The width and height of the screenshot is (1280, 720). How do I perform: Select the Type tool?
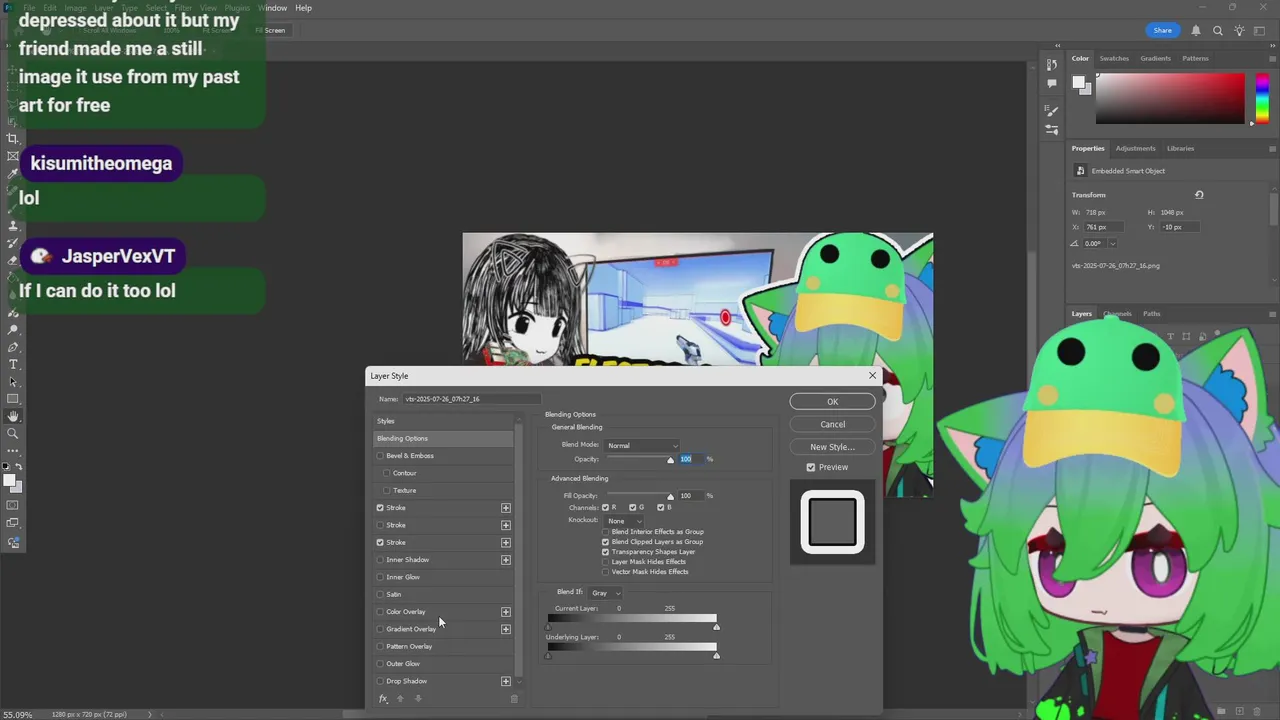(x=13, y=364)
